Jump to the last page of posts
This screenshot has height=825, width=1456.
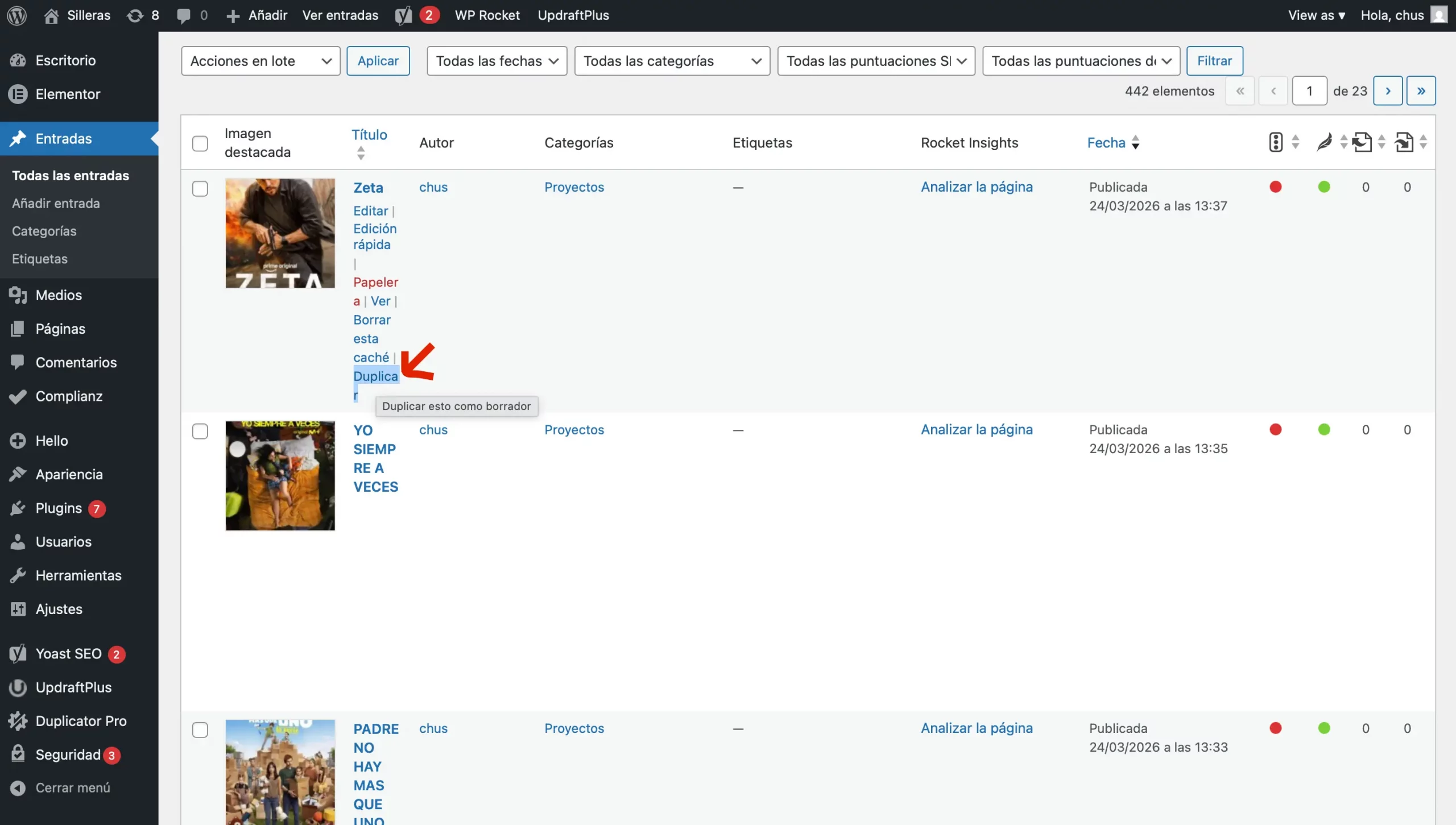click(1421, 91)
